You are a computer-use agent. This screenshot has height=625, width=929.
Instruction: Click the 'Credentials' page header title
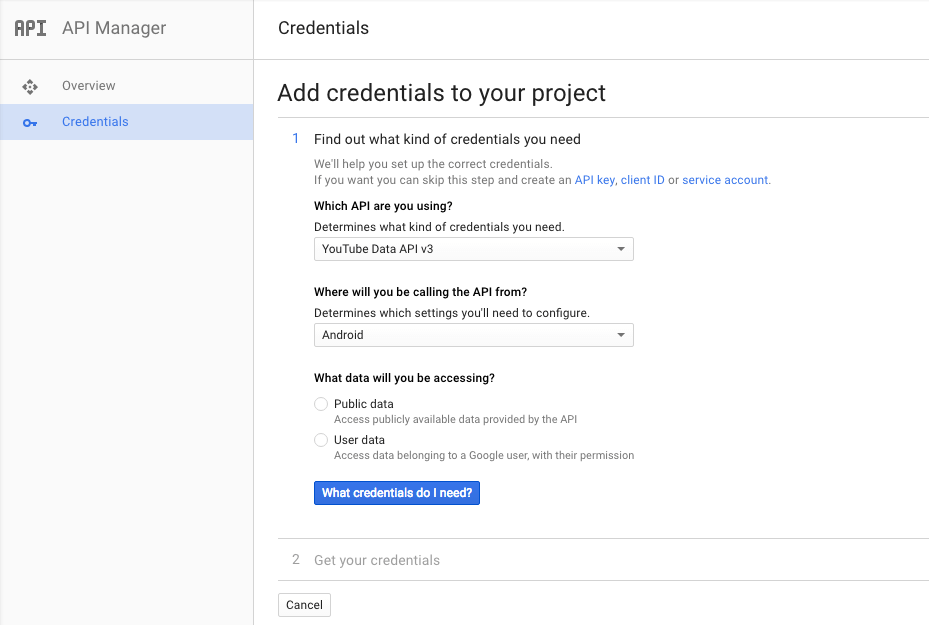click(x=323, y=28)
